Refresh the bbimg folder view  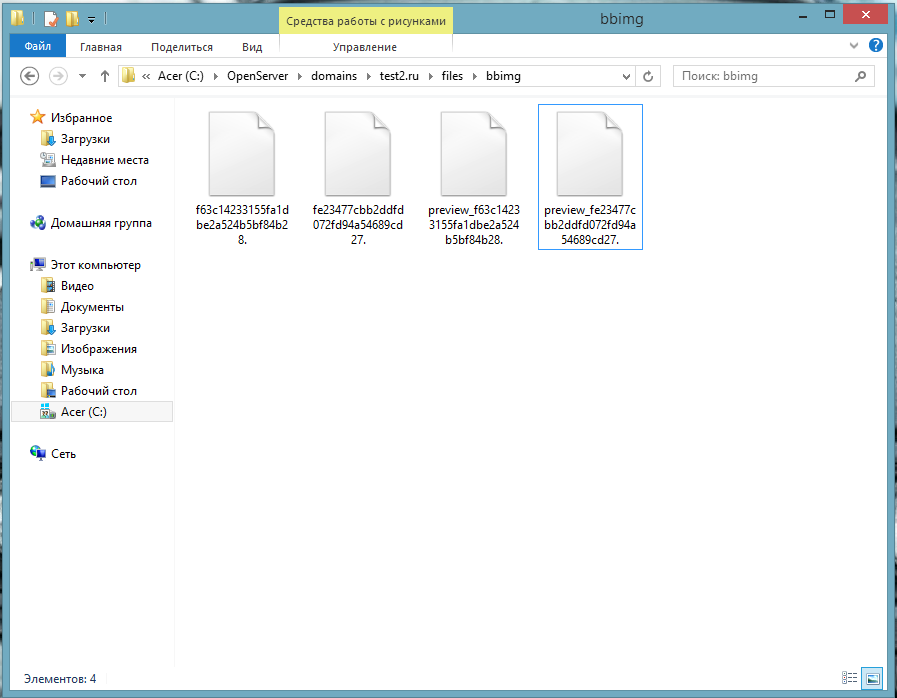point(648,76)
